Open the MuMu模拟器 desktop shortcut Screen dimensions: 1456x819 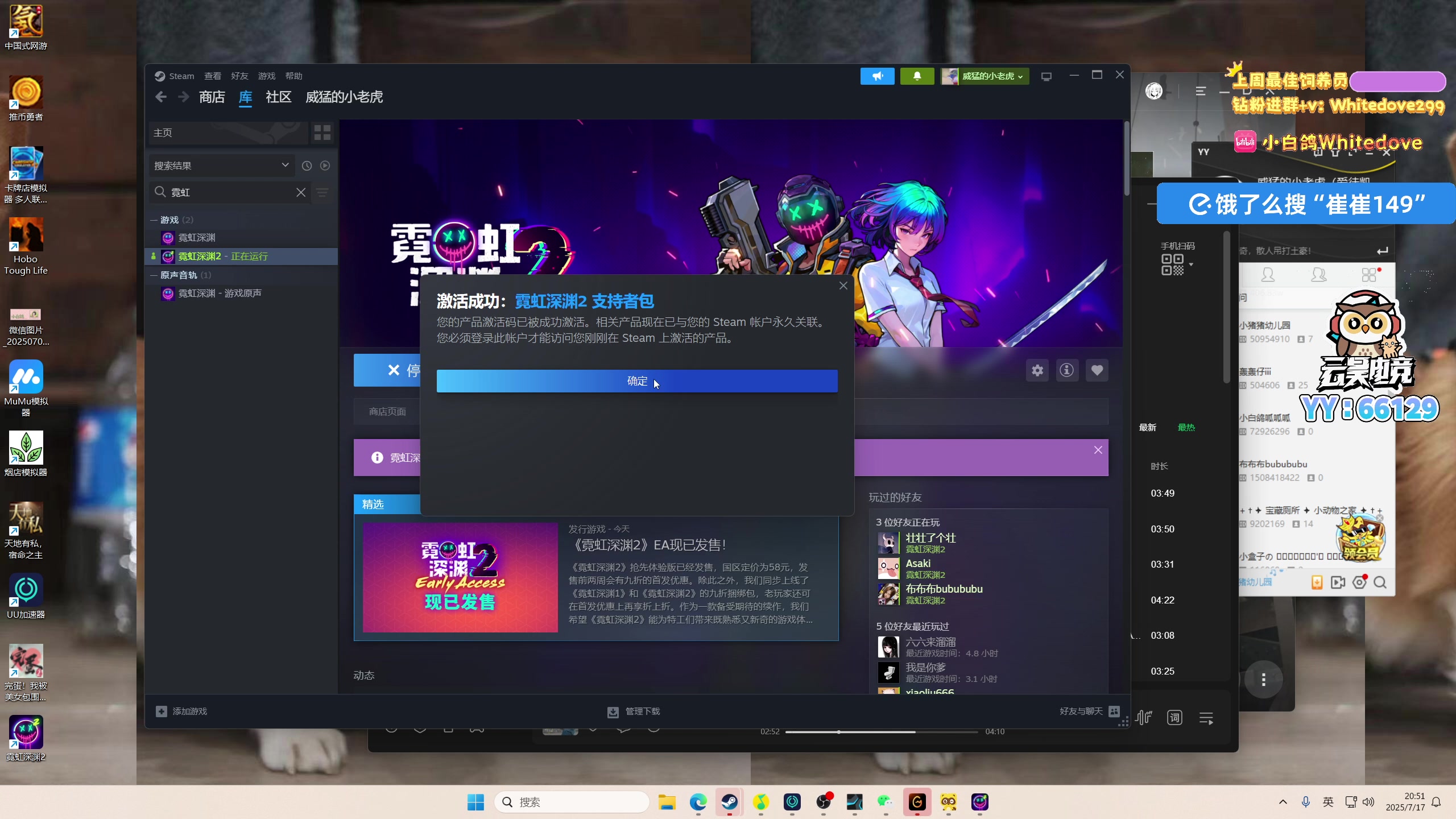coord(26,388)
